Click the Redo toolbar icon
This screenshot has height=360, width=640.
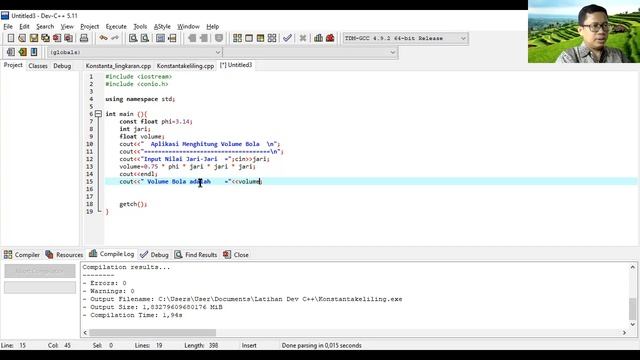(x=115, y=38)
